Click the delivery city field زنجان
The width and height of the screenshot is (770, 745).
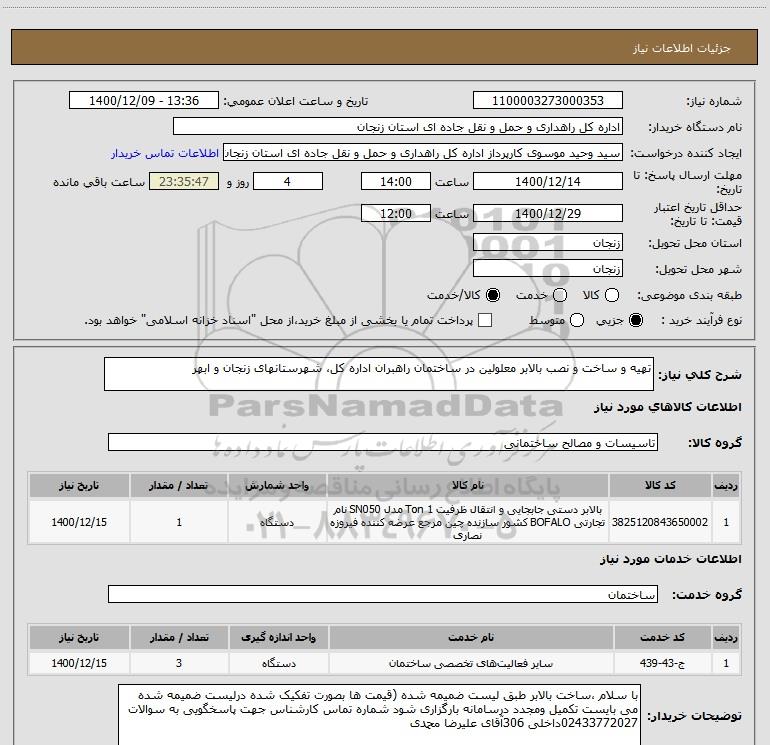[x=548, y=269]
